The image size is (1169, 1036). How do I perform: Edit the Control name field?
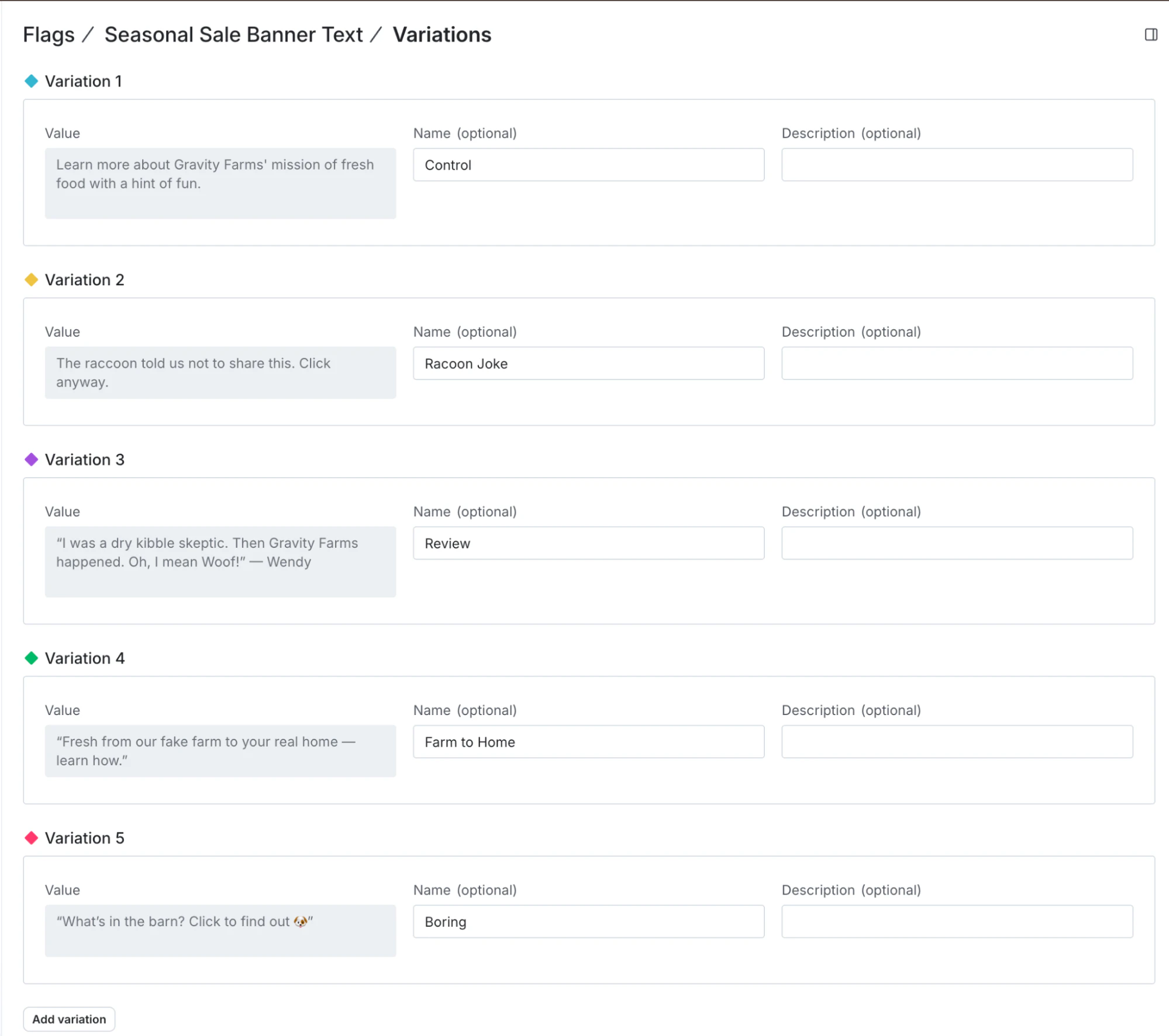coord(588,164)
